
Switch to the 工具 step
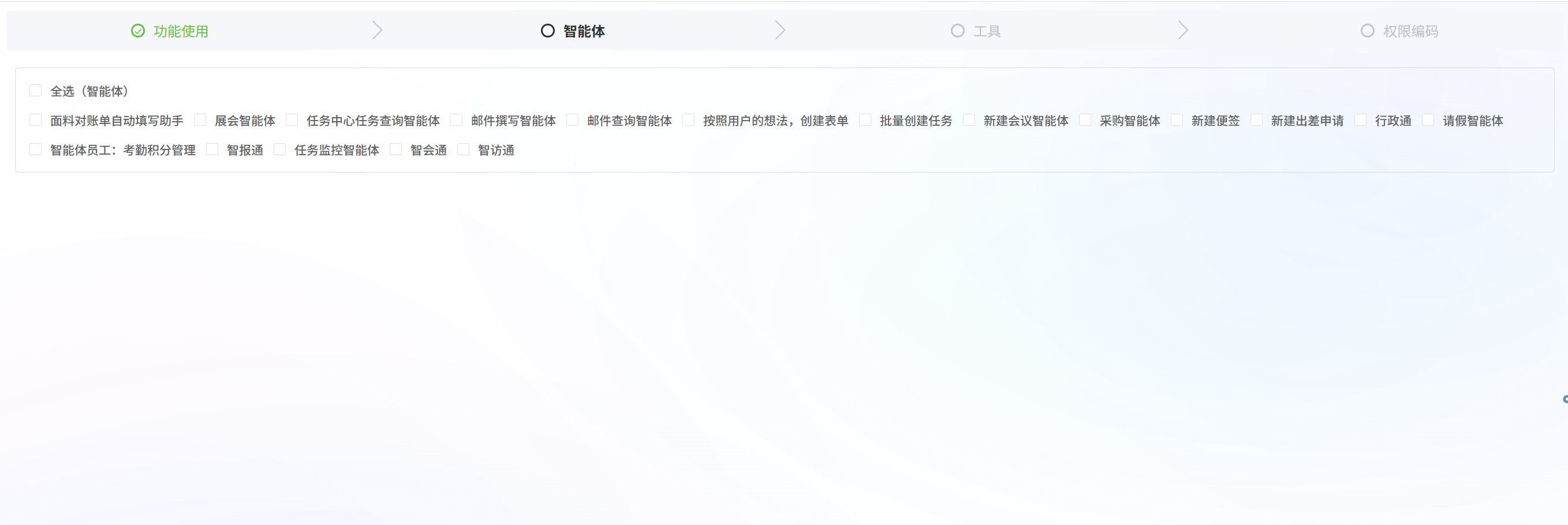pyautogui.click(x=987, y=31)
